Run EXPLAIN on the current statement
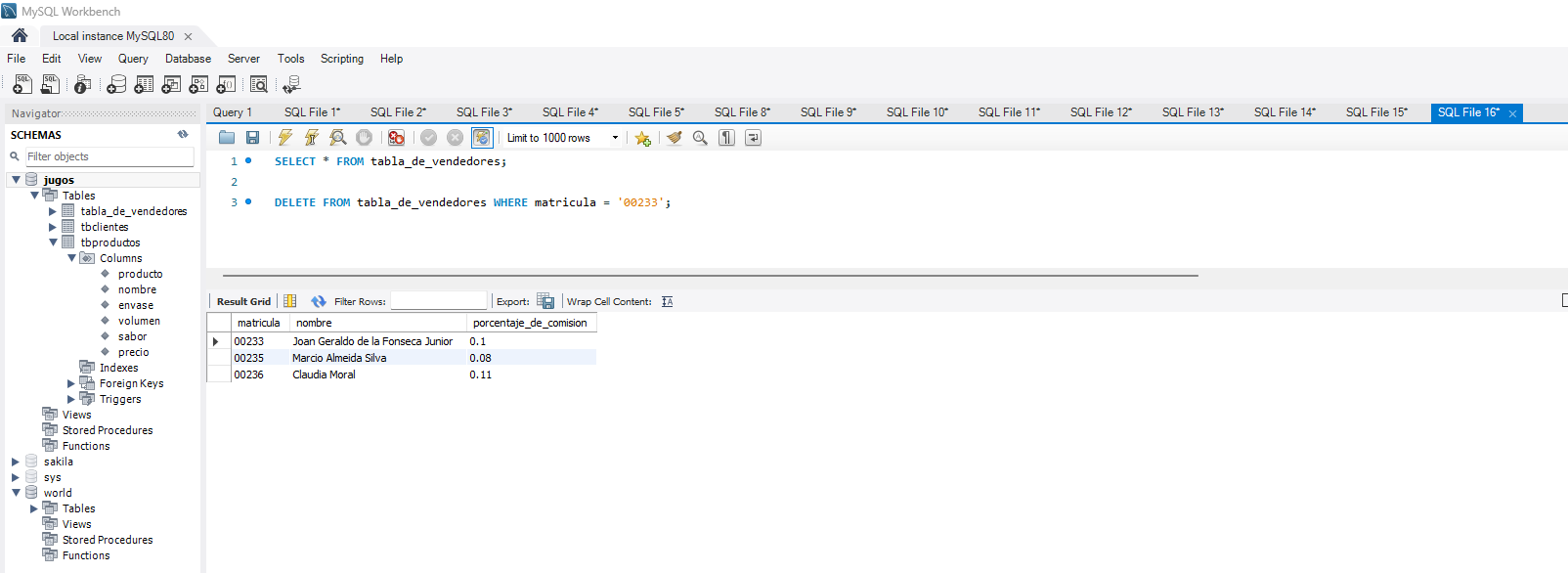Screen dimensions: 1568x573 (x=337, y=138)
